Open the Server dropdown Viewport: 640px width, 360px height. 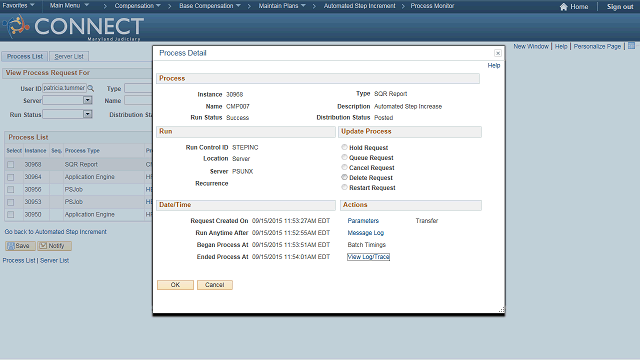click(87, 100)
